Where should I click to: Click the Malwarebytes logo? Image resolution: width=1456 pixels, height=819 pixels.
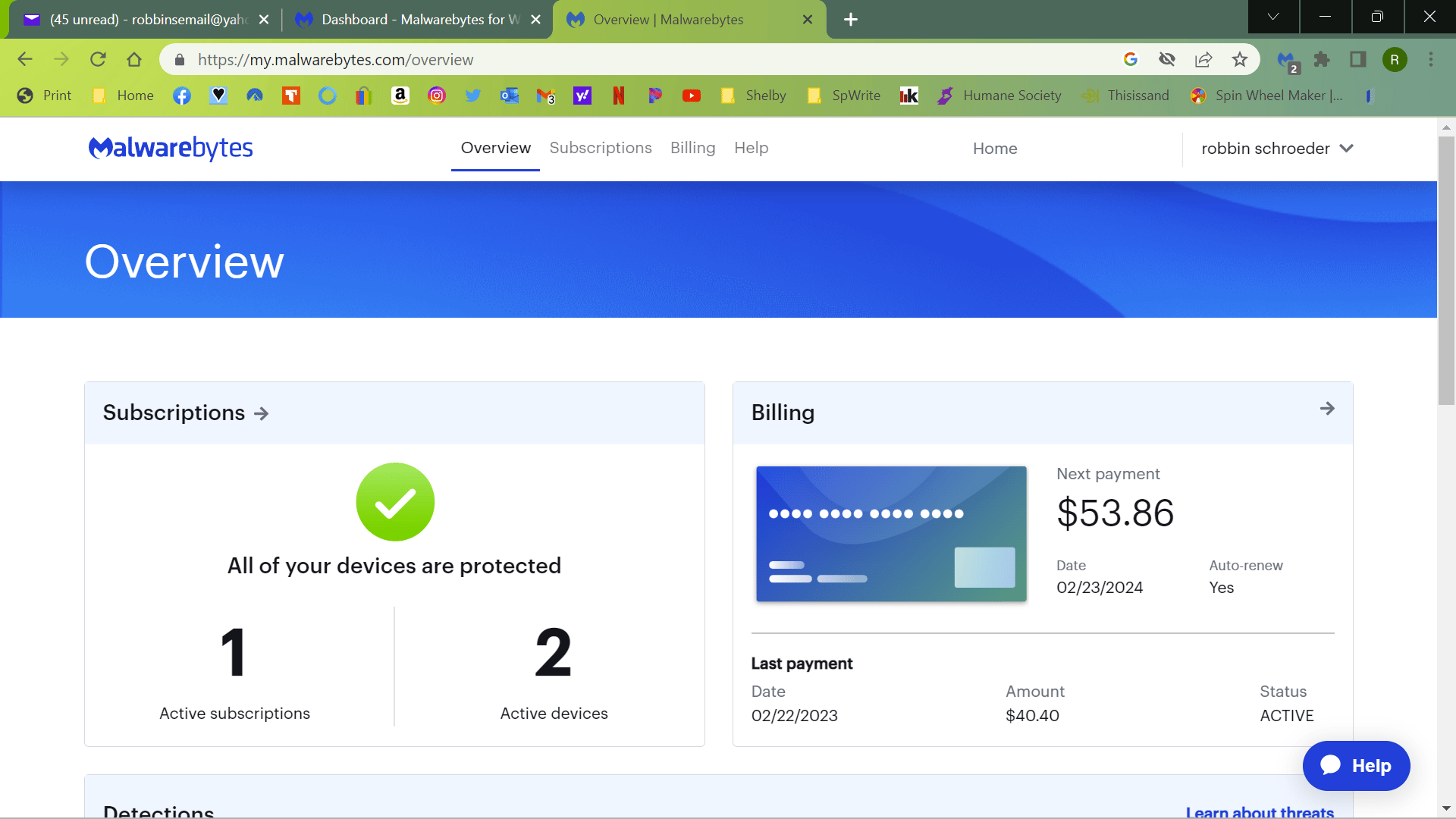[171, 148]
